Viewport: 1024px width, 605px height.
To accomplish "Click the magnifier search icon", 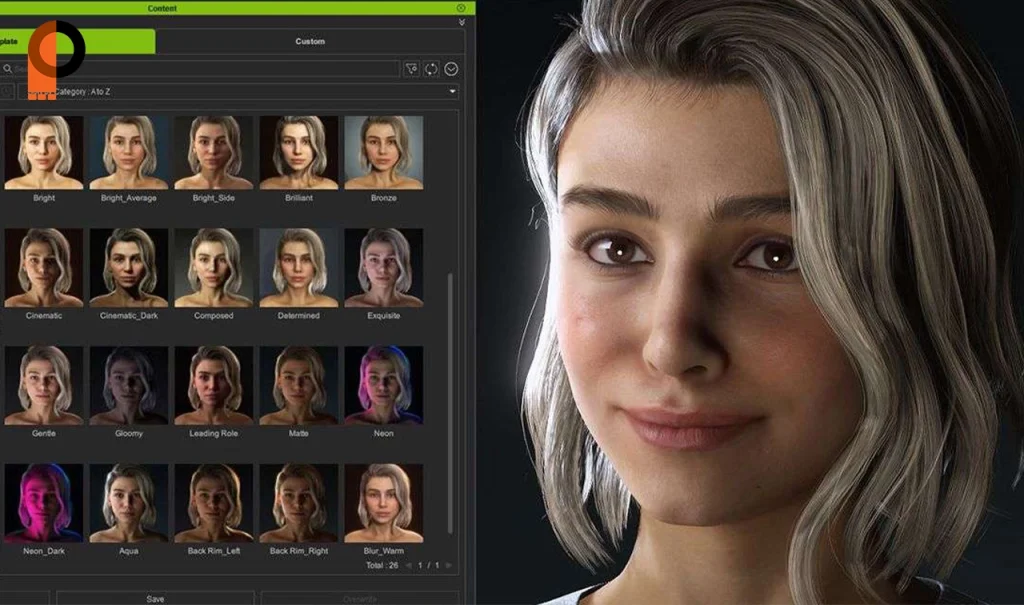I will pos(8,69).
